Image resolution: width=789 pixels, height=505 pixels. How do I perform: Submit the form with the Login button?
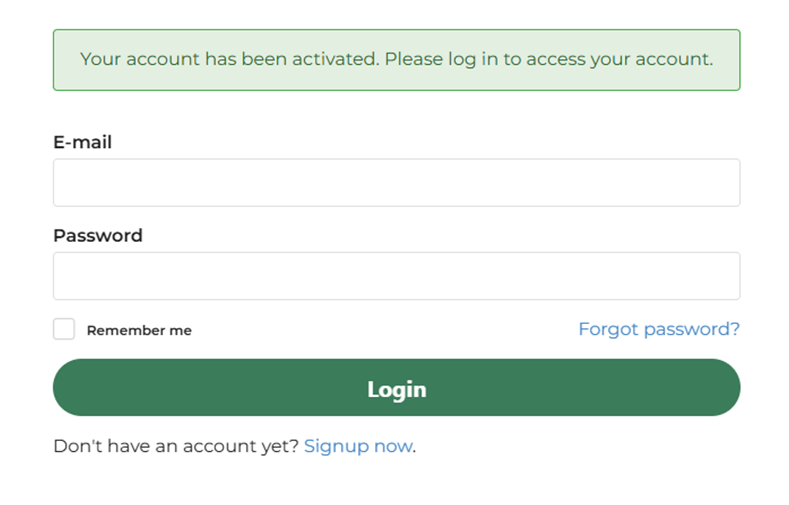click(396, 388)
